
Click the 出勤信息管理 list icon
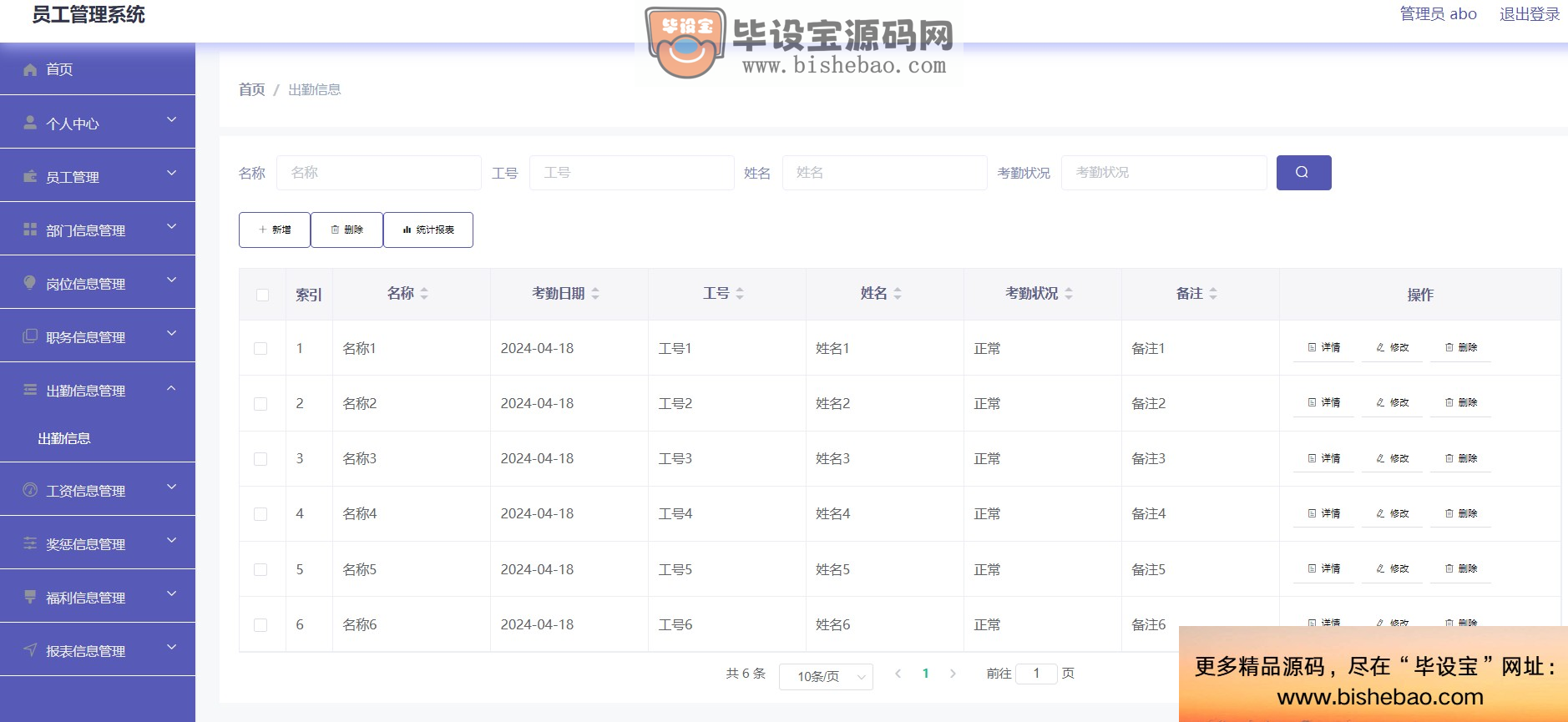pos(30,390)
